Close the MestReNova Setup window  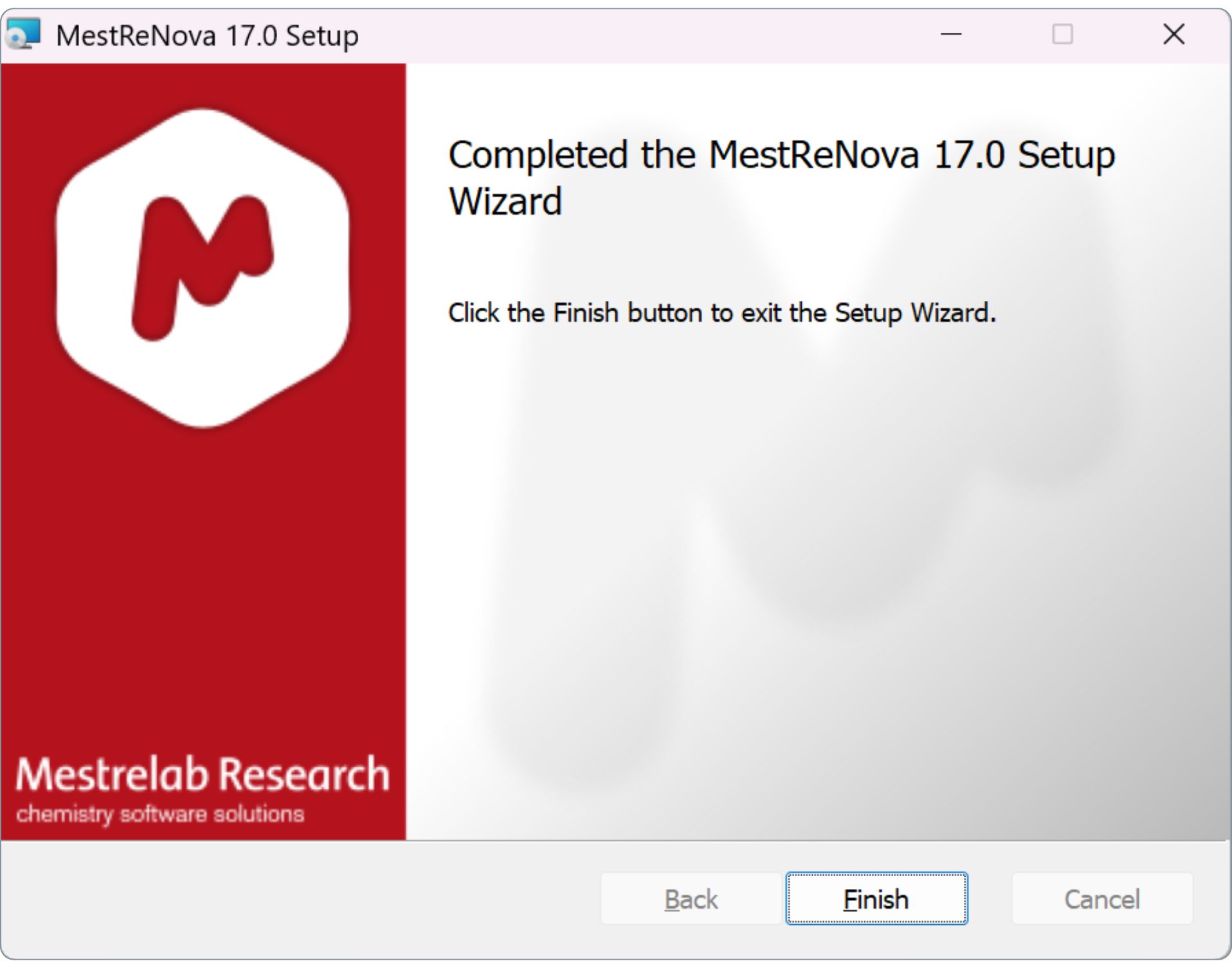[x=1173, y=34]
